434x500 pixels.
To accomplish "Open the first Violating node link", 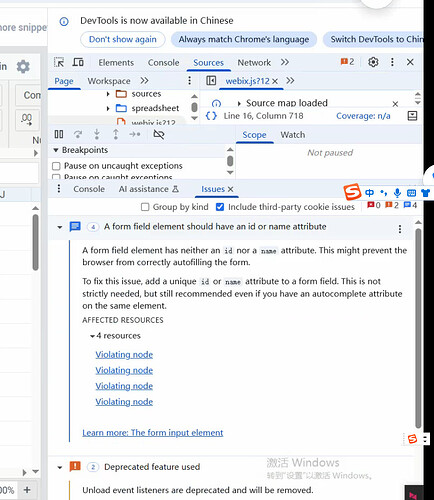I will point(124,355).
